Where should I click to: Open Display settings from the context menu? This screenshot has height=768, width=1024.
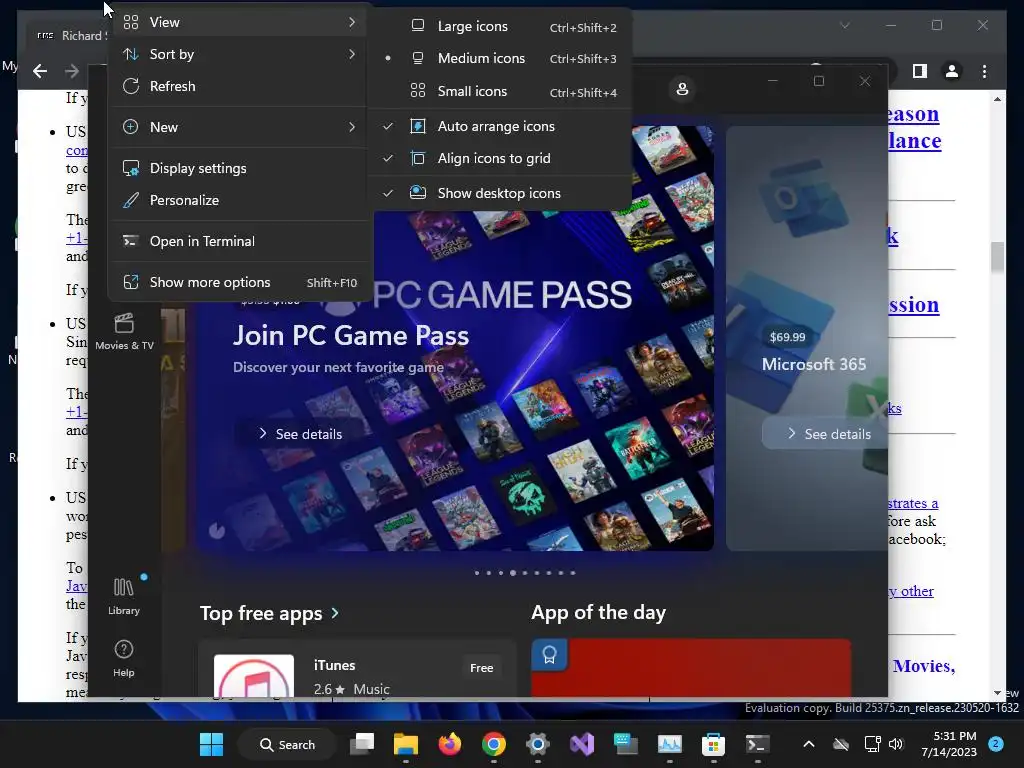tap(240, 168)
